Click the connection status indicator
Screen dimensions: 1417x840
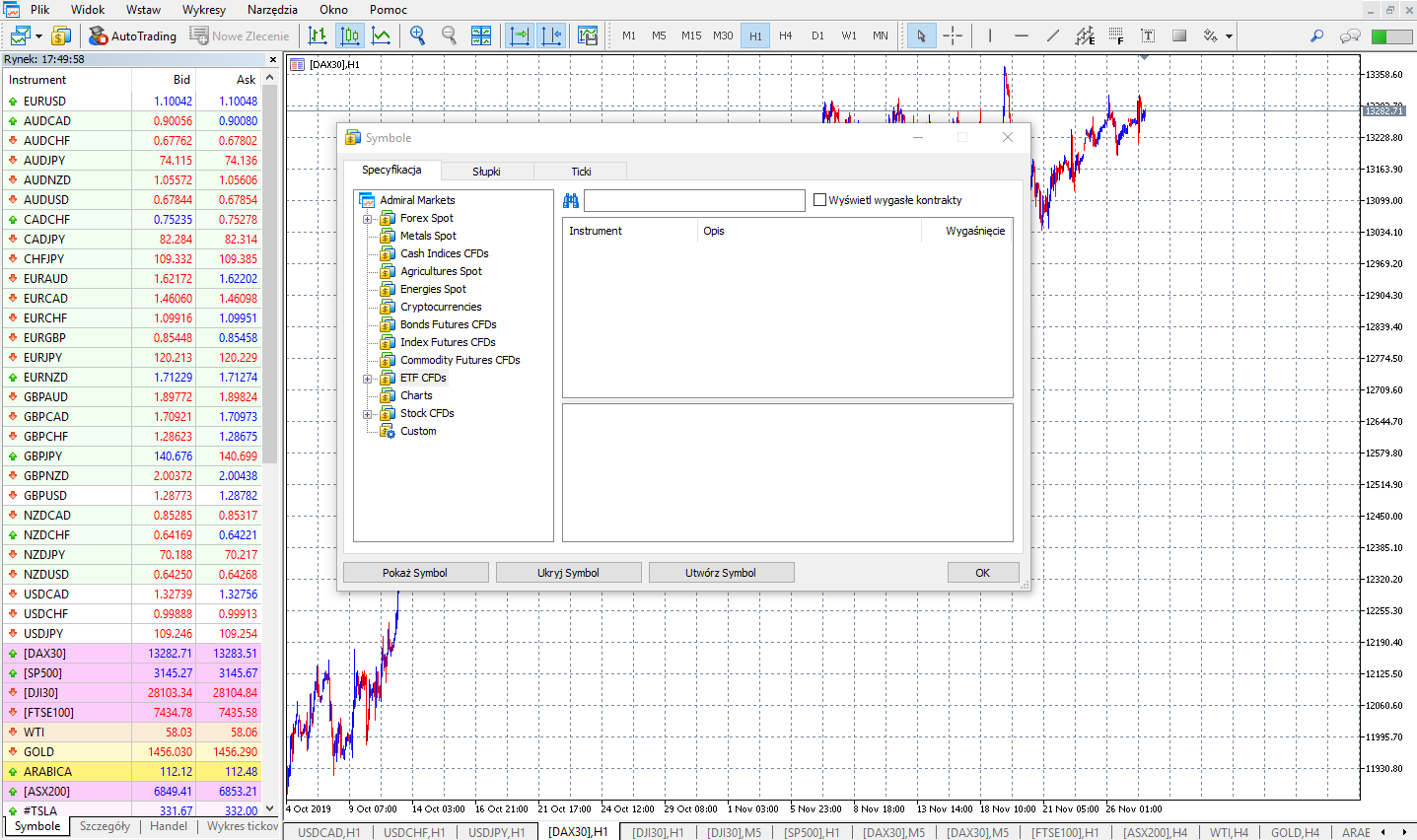pyautogui.click(x=1392, y=36)
